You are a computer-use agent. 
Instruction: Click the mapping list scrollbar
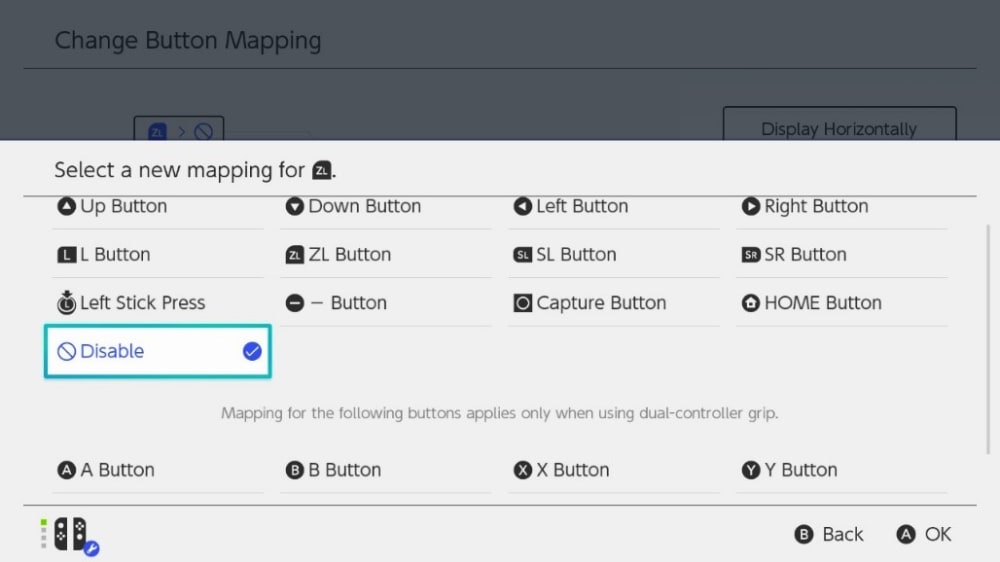(988, 340)
